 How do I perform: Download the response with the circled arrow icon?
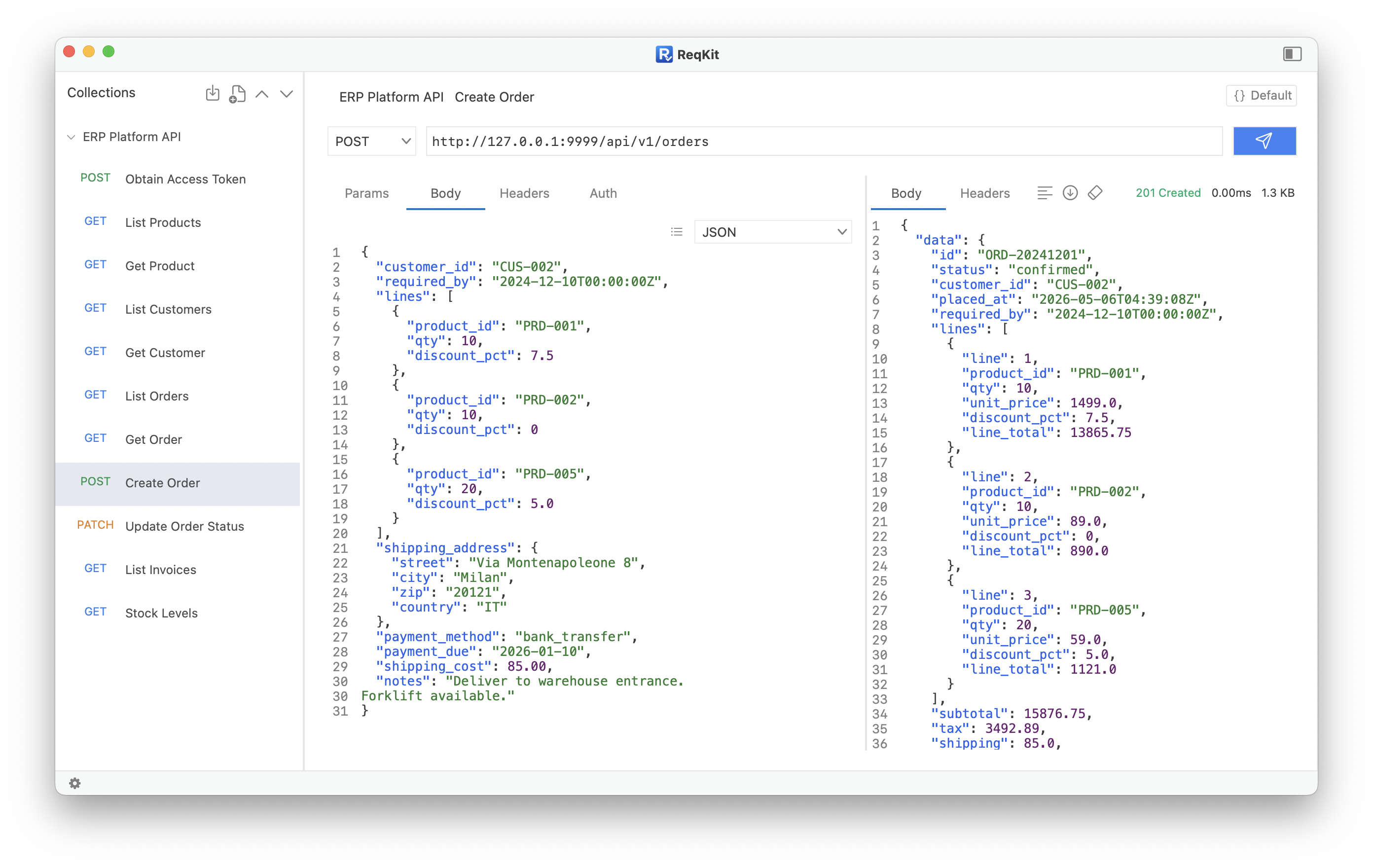coord(1070,193)
